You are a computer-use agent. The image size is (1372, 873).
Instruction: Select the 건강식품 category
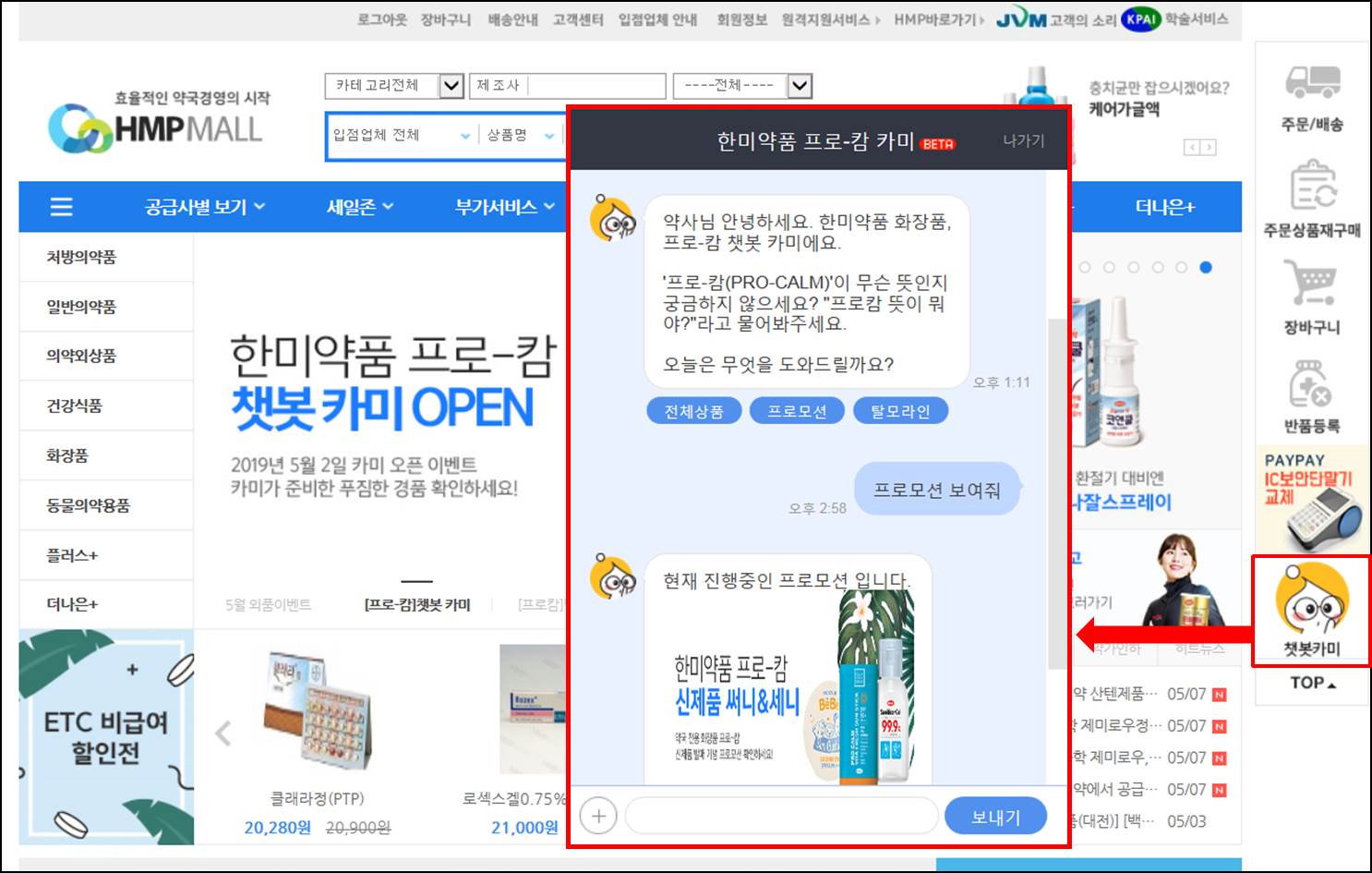pos(106,406)
